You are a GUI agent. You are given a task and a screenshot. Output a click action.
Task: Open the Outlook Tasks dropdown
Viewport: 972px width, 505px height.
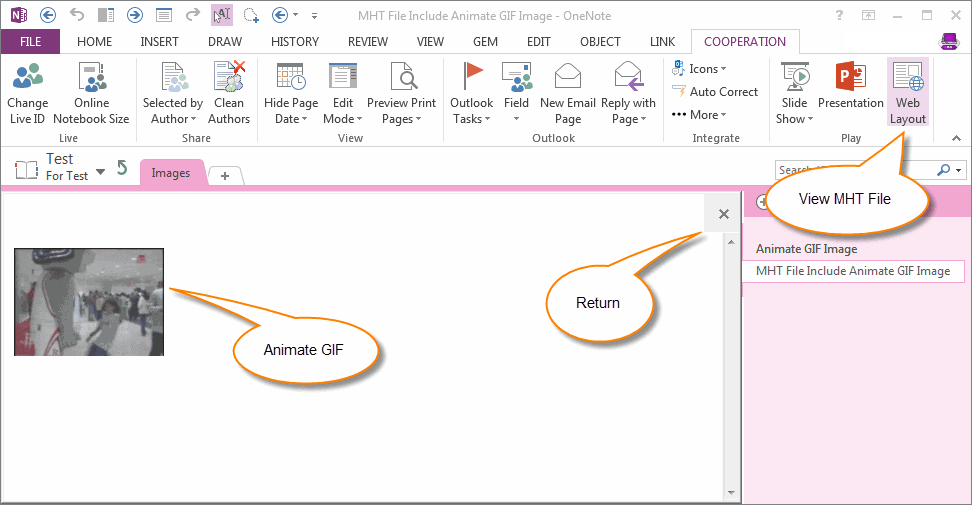pyautogui.click(x=471, y=111)
